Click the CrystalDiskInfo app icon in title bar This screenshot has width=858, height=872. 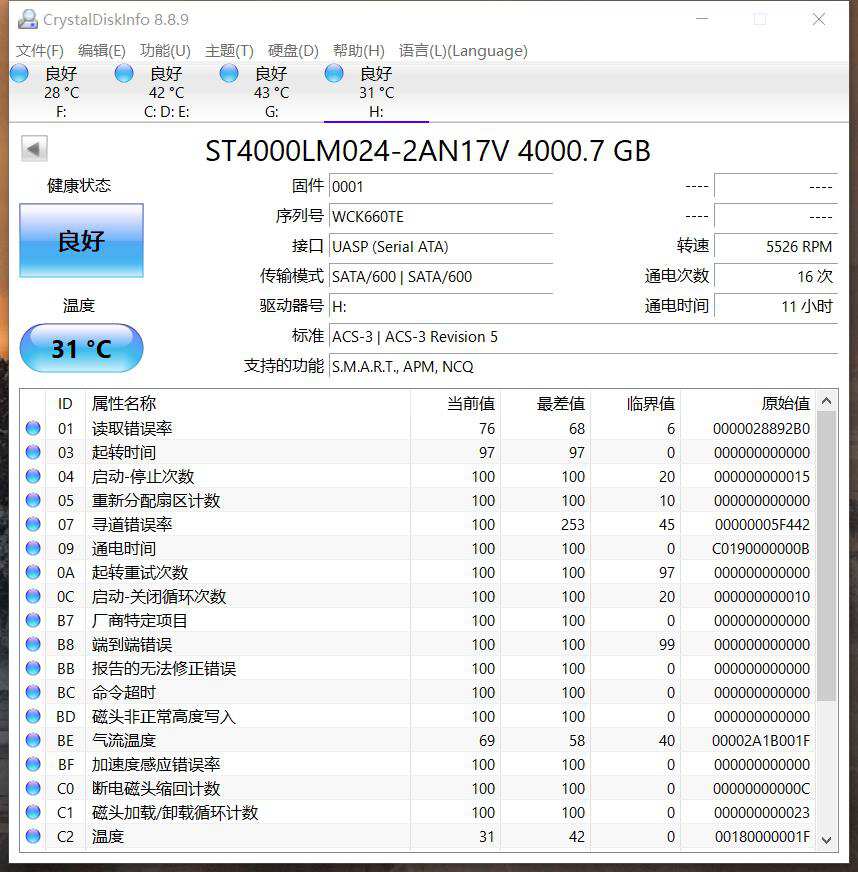click(x=27, y=19)
